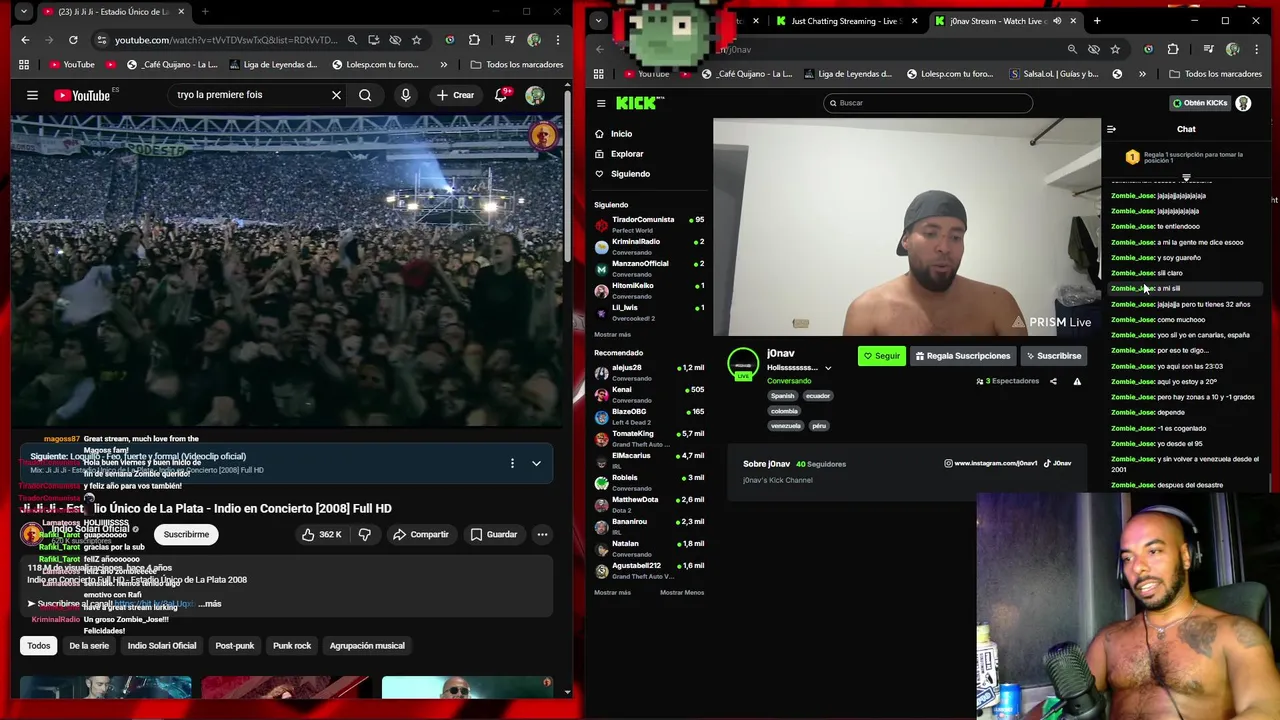
Task: Toggle Kick sidebar hamburger menu
Action: pos(601,103)
